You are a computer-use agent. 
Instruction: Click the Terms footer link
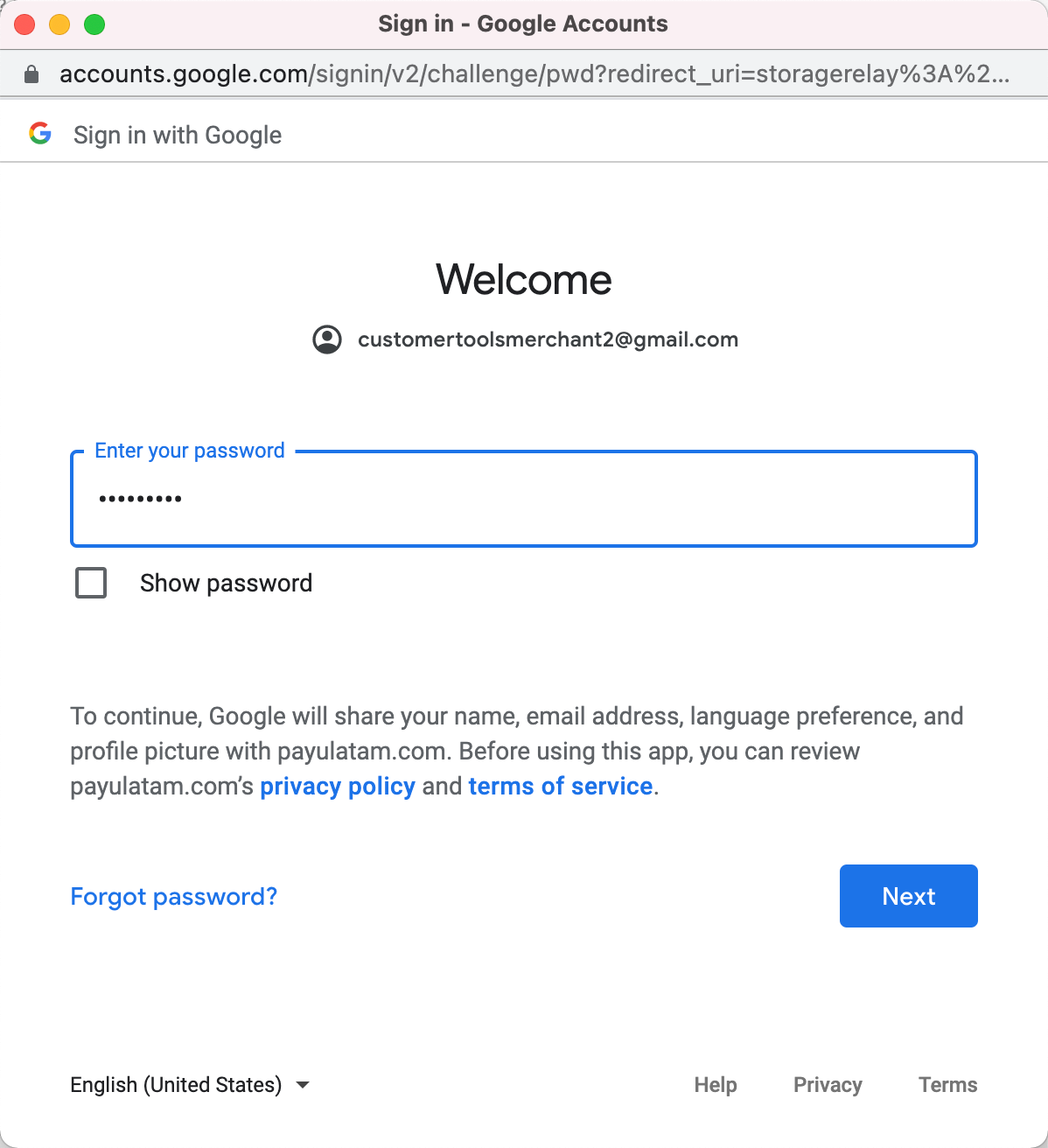pos(948,1085)
